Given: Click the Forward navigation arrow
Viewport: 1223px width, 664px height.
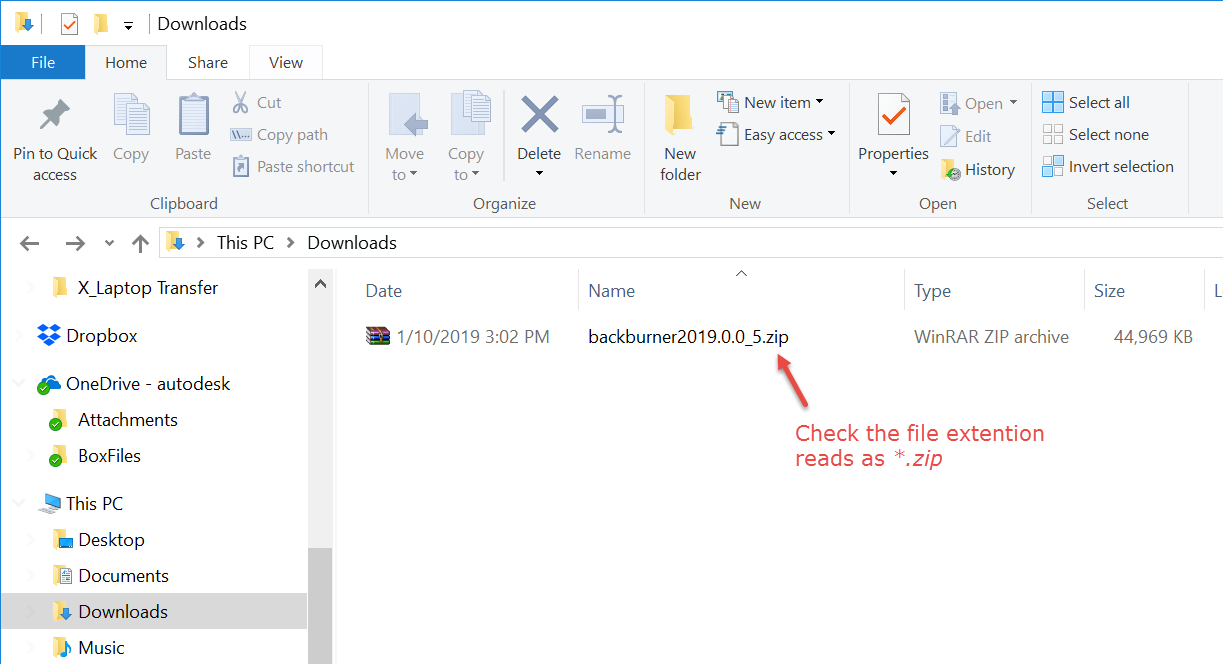Looking at the screenshot, I should (x=75, y=243).
